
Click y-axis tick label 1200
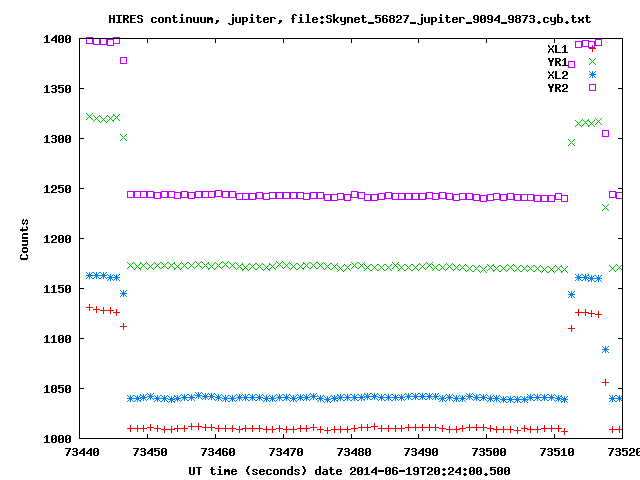(57, 239)
